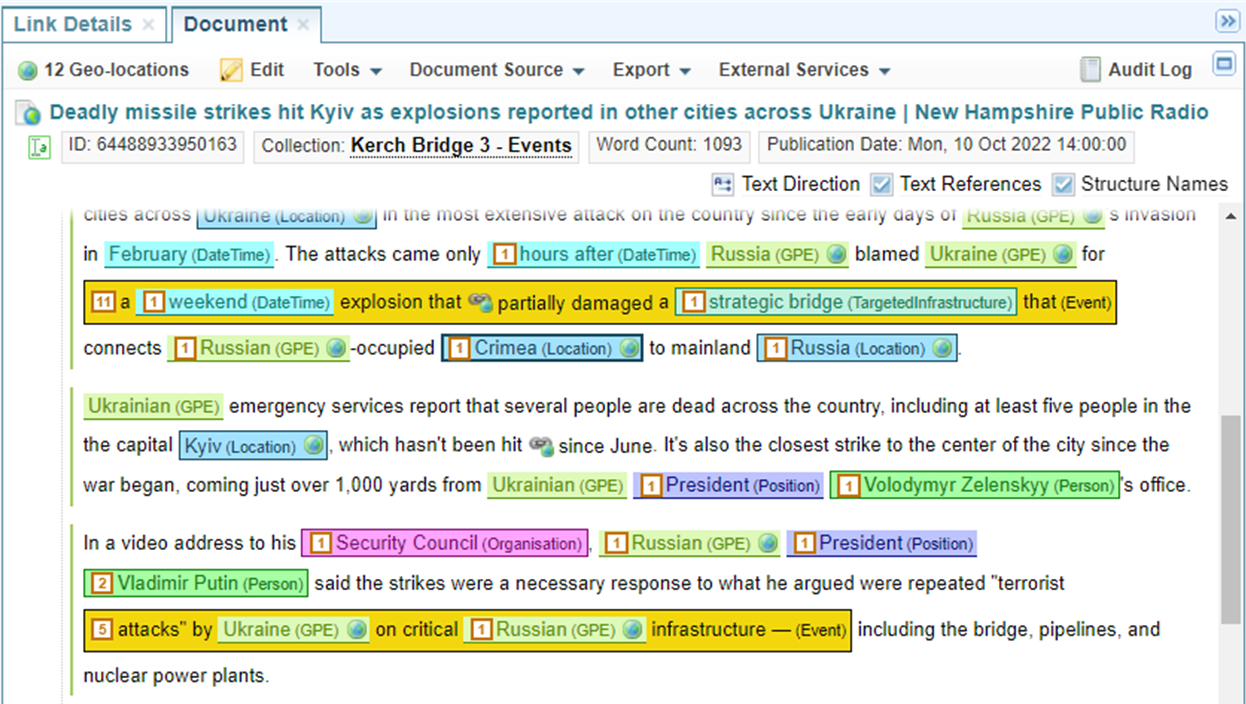Open the Audit Log
1246x704 pixels.
pos(1137,70)
